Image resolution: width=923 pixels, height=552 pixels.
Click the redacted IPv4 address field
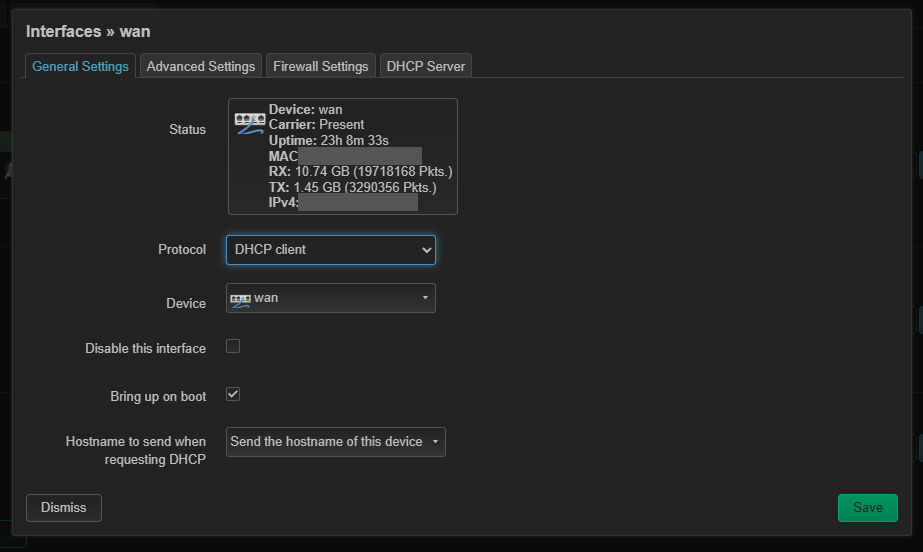pos(358,202)
